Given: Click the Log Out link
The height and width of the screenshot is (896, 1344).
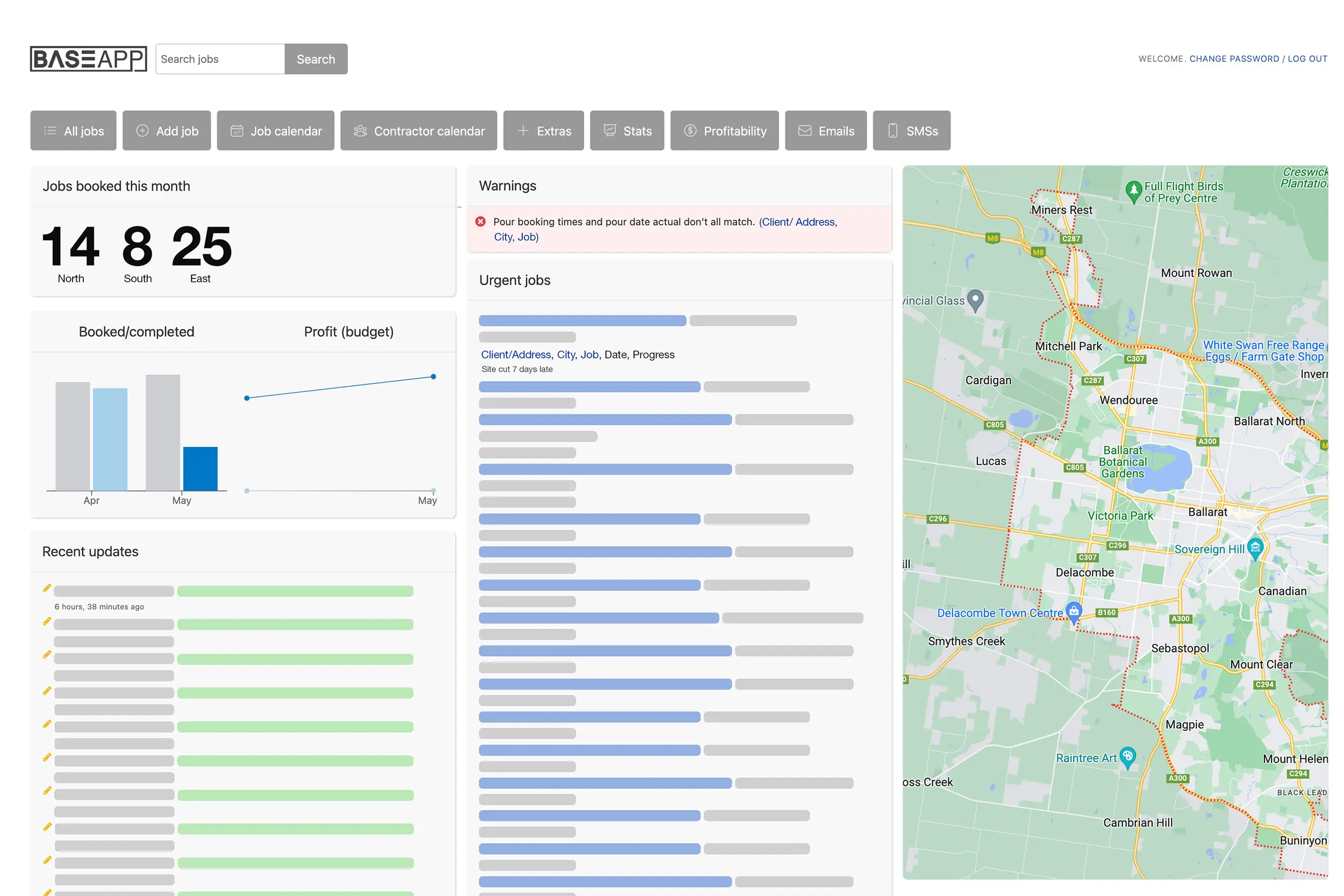Looking at the screenshot, I should click(x=1307, y=59).
